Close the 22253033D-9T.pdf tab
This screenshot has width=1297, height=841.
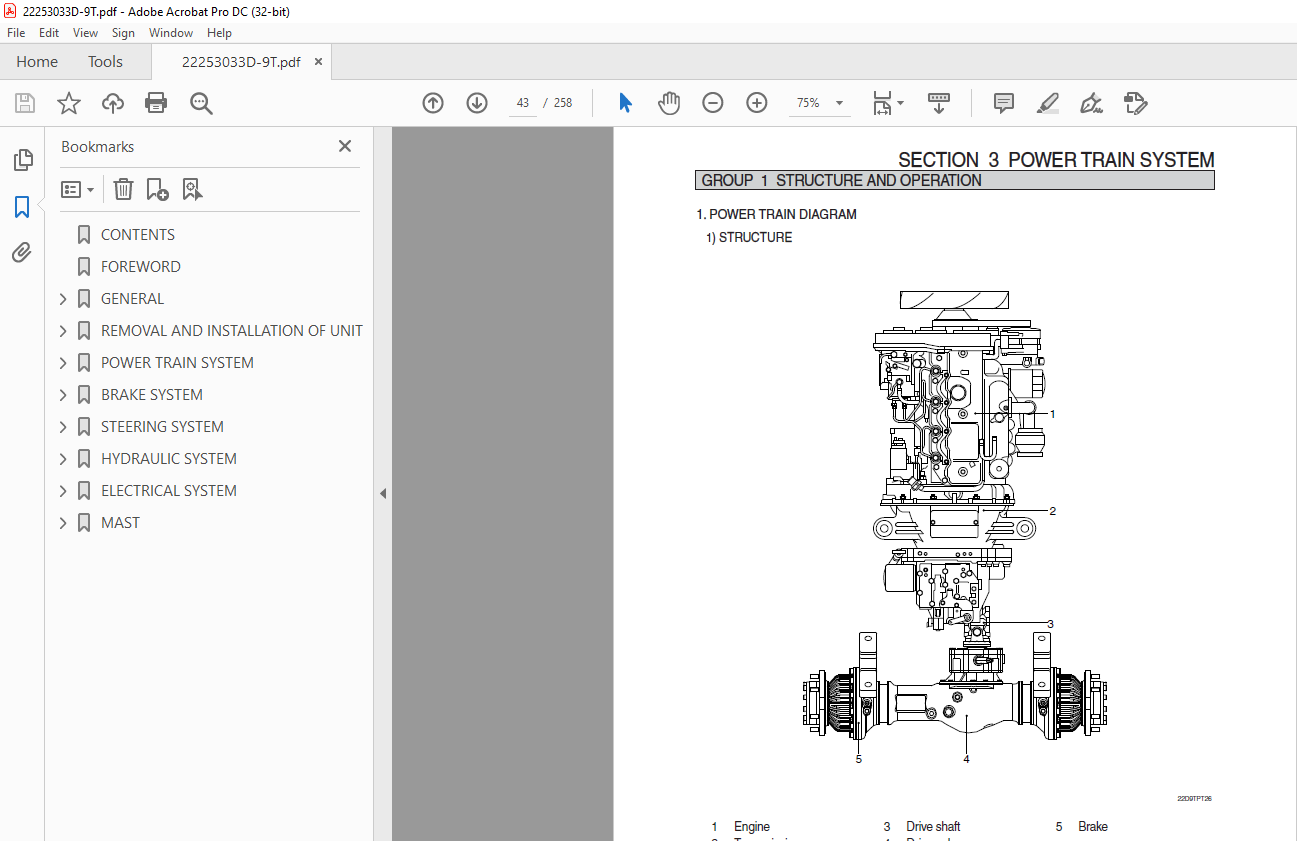318,62
